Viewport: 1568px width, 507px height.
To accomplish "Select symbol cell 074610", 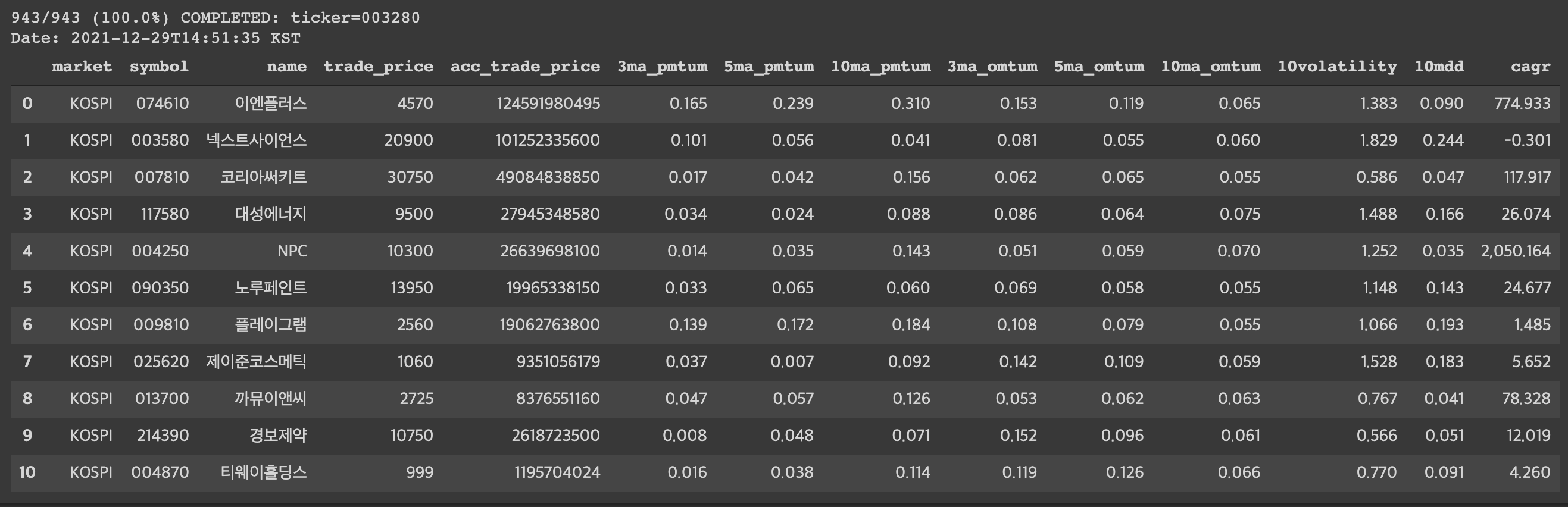I will (x=163, y=104).
